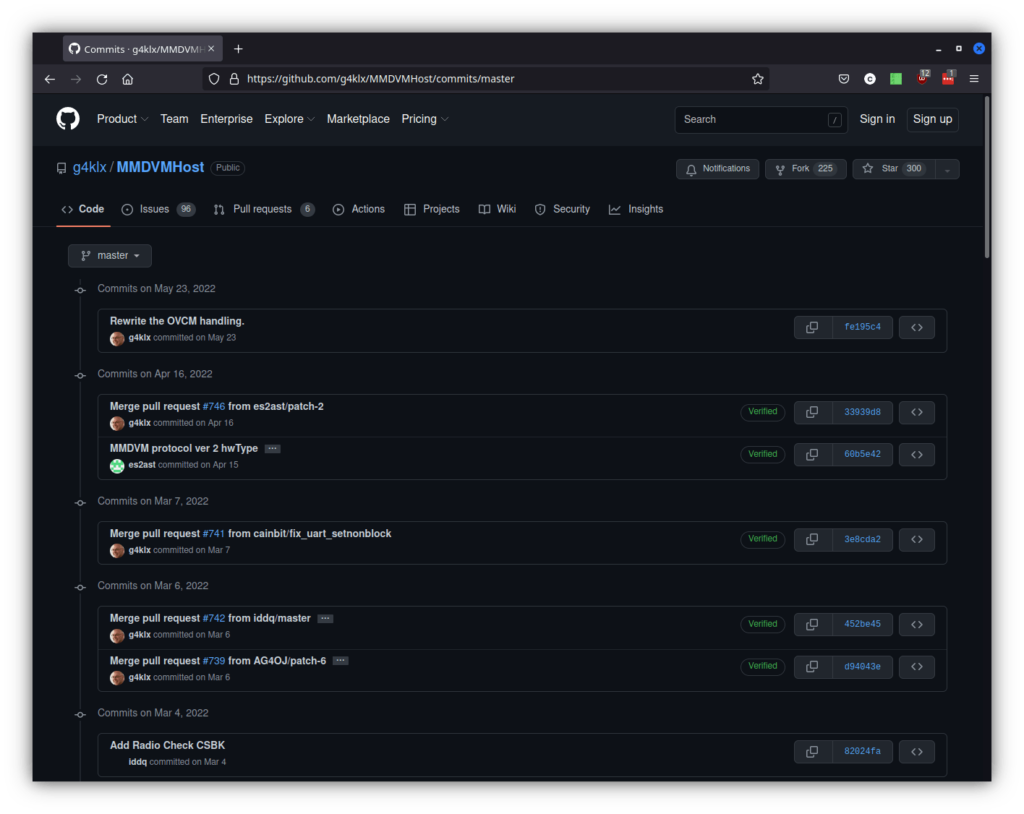Click the GitHub search field
This screenshot has width=1024, height=814.
(761, 120)
